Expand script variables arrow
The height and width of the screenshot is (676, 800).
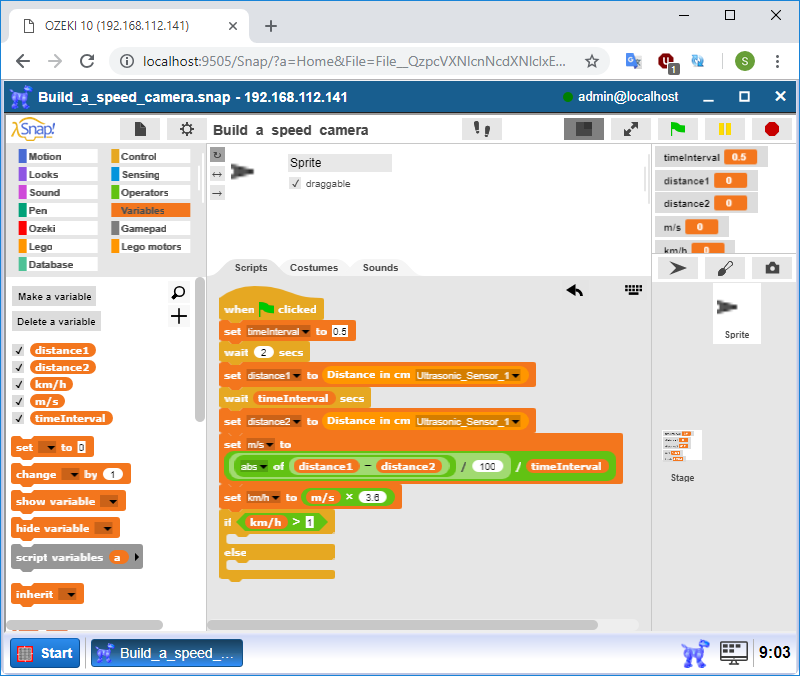click(137, 557)
